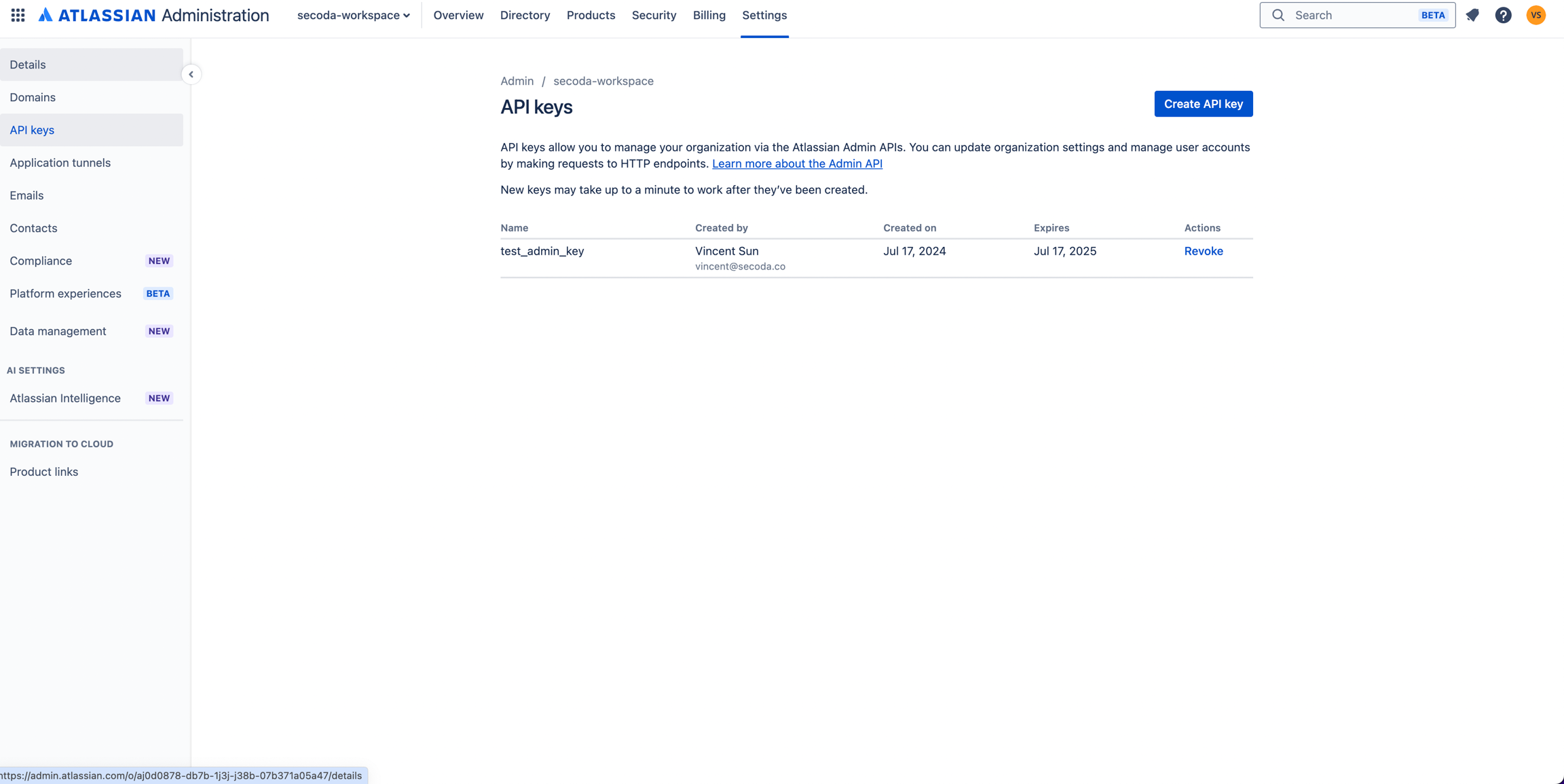
Task: Open the help question mark icon
Action: coord(1503,15)
